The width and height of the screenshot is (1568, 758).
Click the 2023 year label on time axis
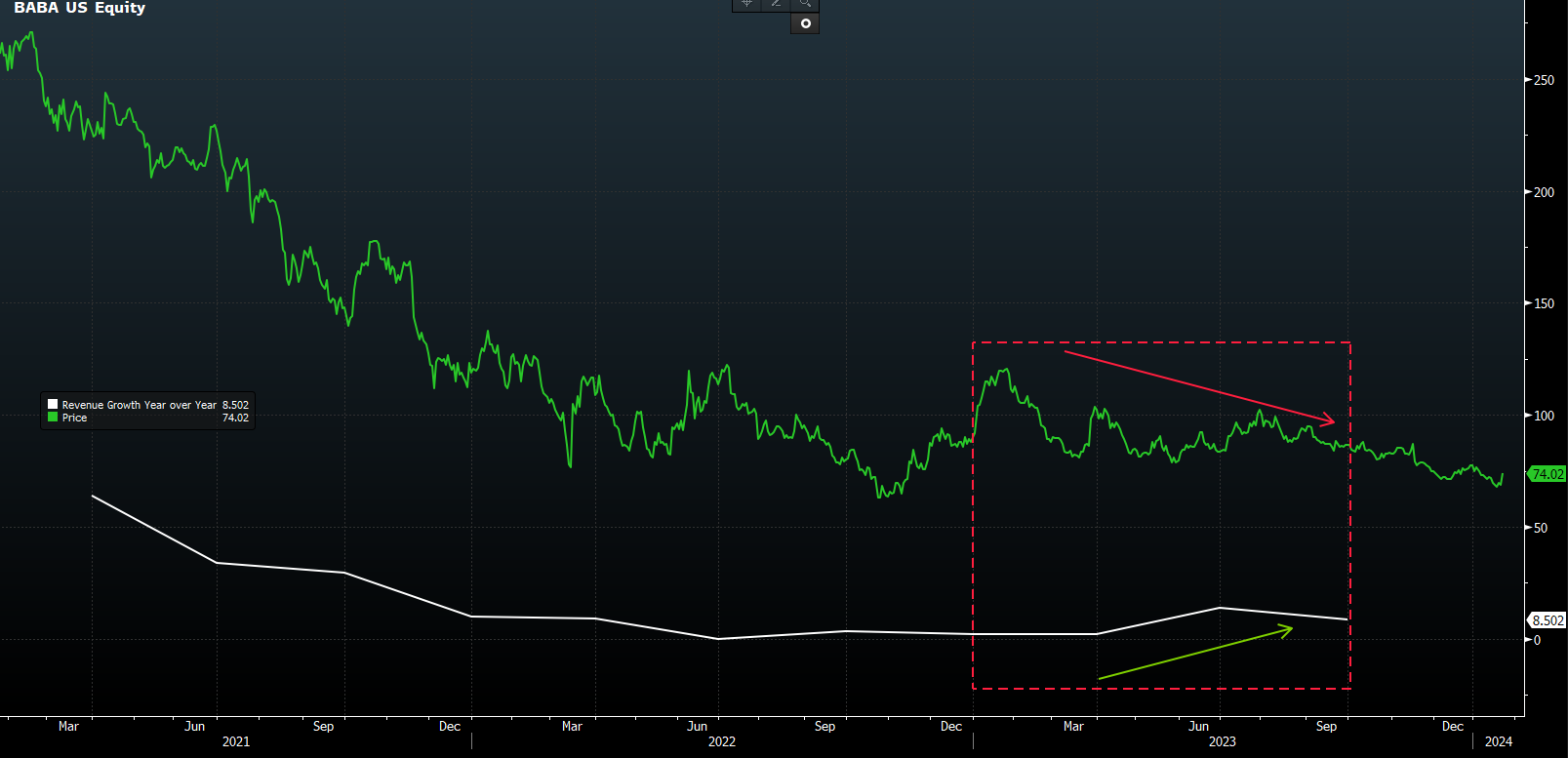(x=1223, y=741)
